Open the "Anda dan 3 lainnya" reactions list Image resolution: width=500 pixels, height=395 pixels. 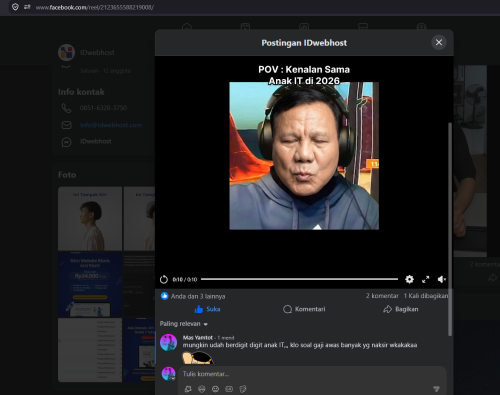[198, 296]
